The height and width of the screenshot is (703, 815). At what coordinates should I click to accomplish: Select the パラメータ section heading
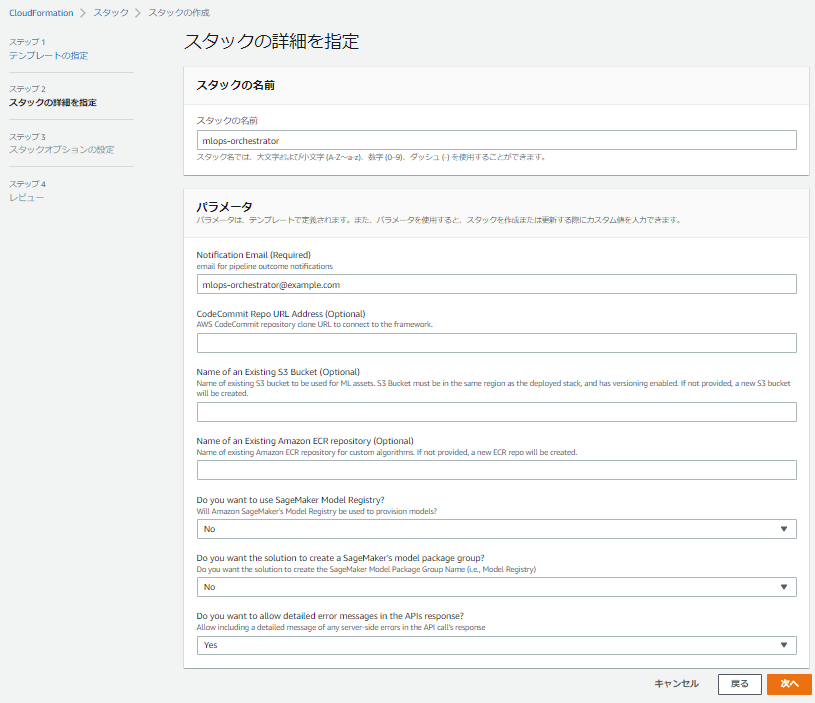pyautogui.click(x=224, y=207)
